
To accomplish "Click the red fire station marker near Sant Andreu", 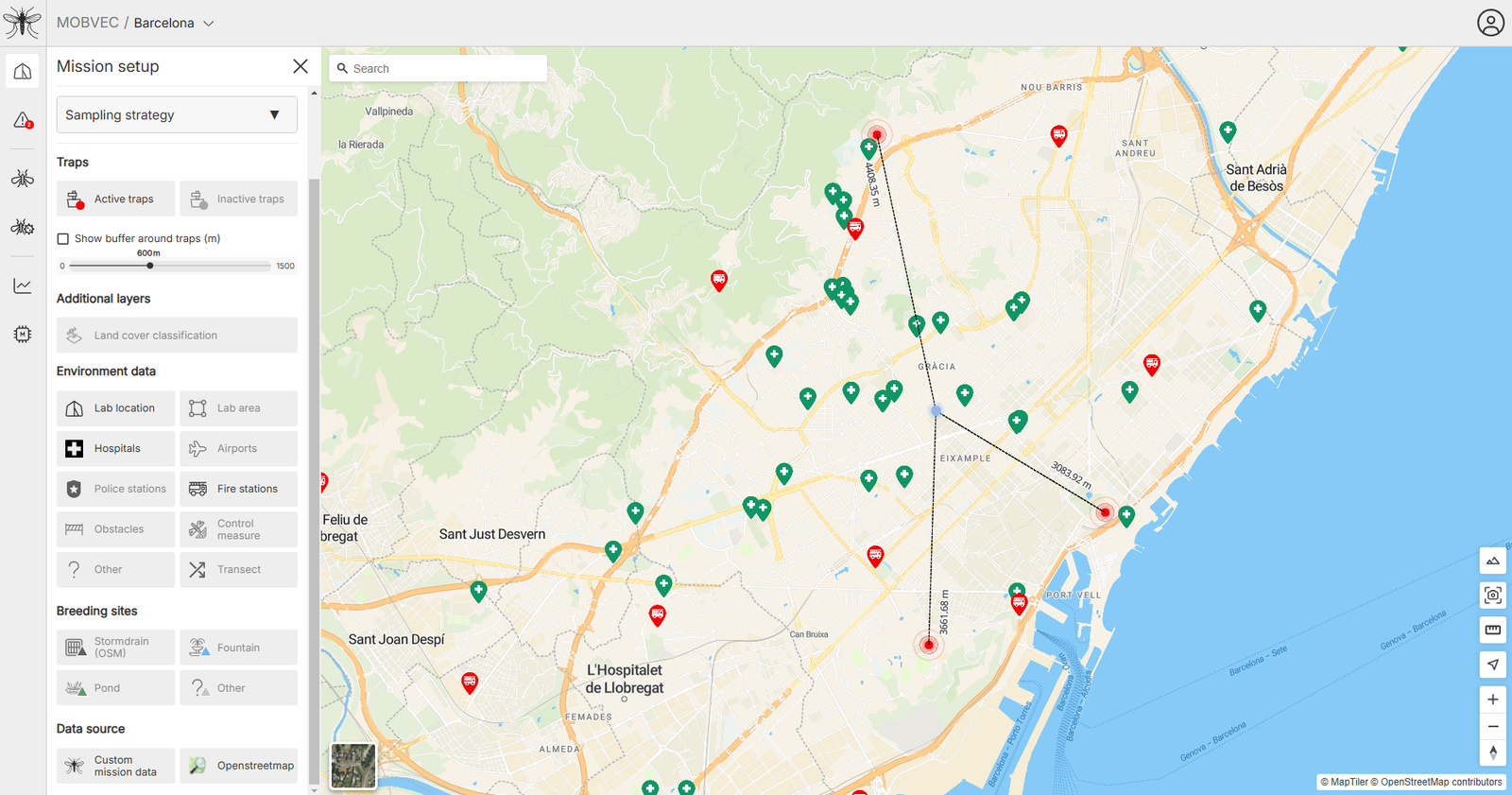I will point(1059,135).
